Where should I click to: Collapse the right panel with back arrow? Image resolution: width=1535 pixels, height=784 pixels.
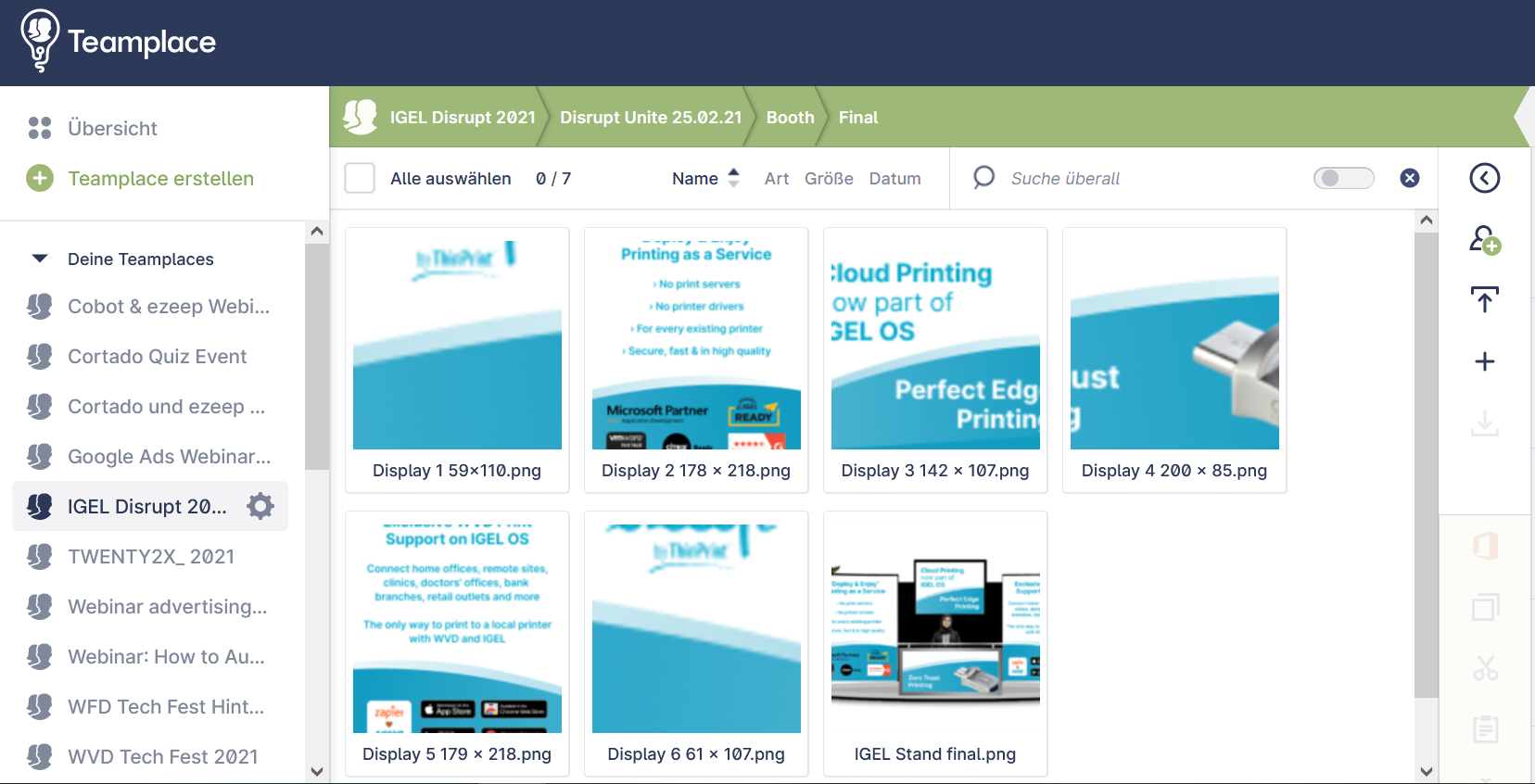click(x=1485, y=178)
